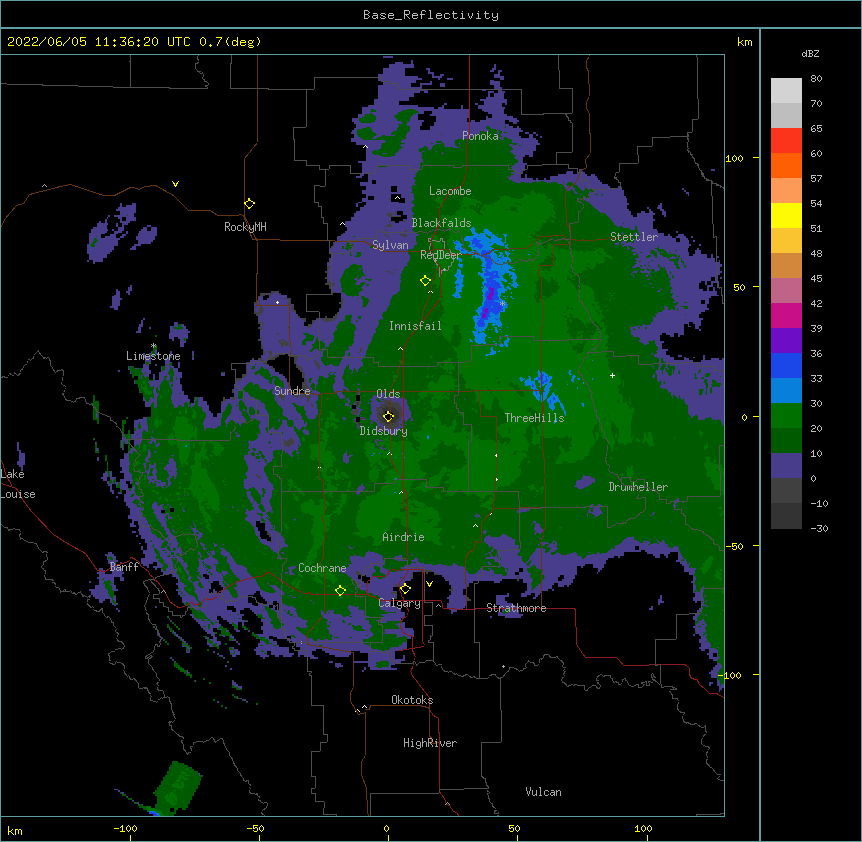
Task: Select the Innisfail label
Action: pyautogui.click(x=415, y=326)
